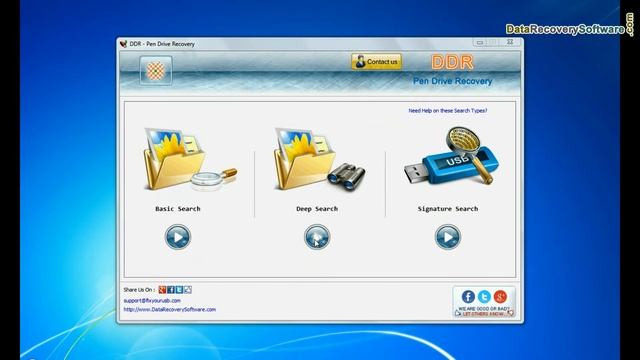
Task: Click the Signature Search USB drive icon
Action: [451, 156]
